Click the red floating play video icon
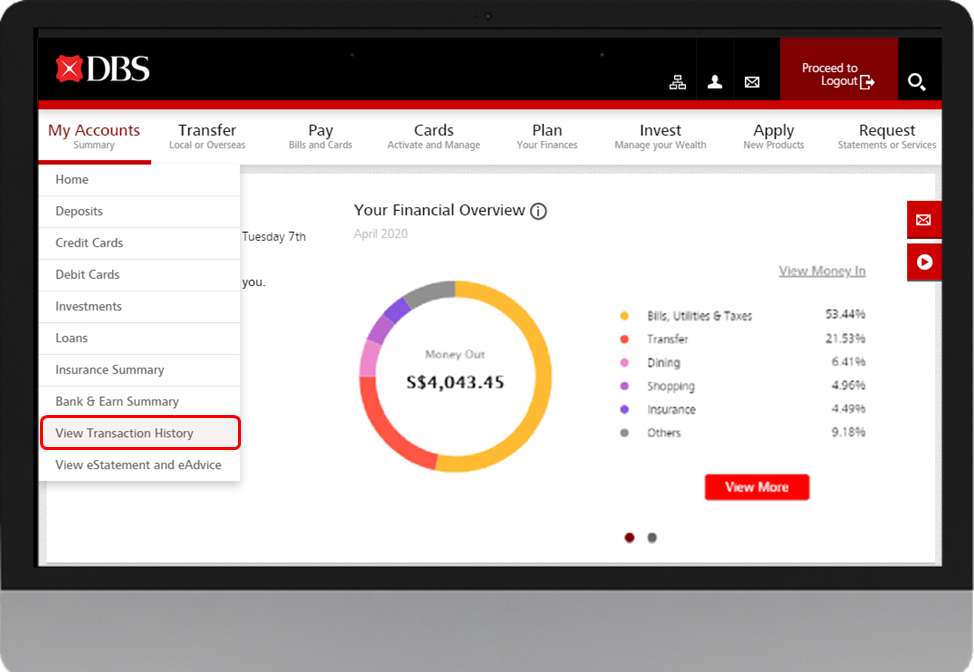Image resolution: width=974 pixels, height=672 pixels. coord(923,262)
